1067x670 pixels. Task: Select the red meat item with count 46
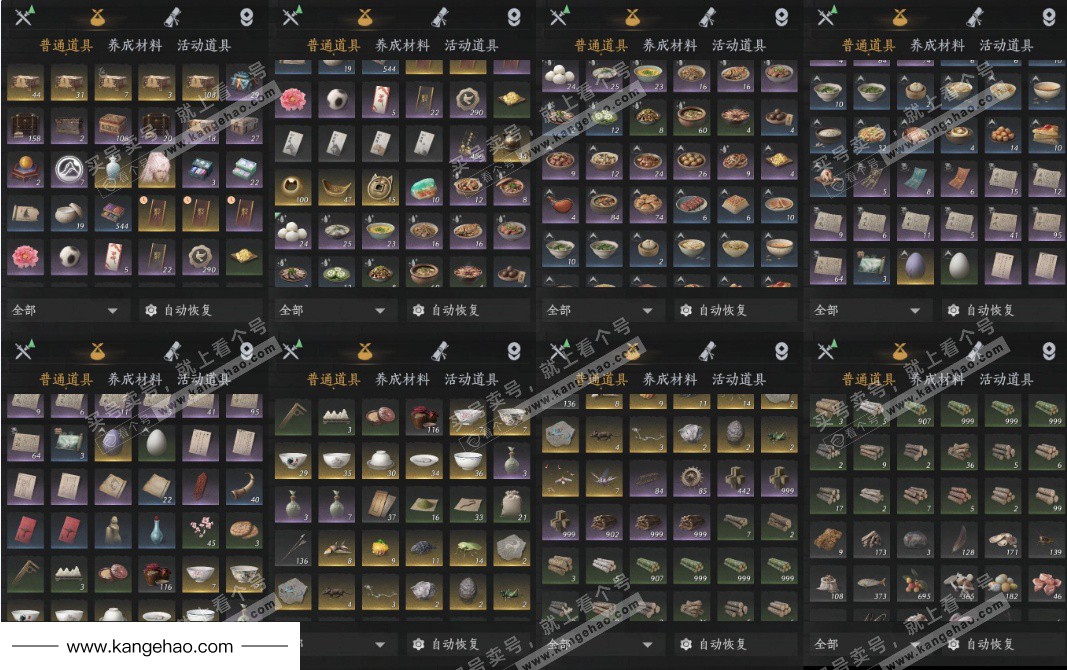pyautogui.click(x=1047, y=584)
